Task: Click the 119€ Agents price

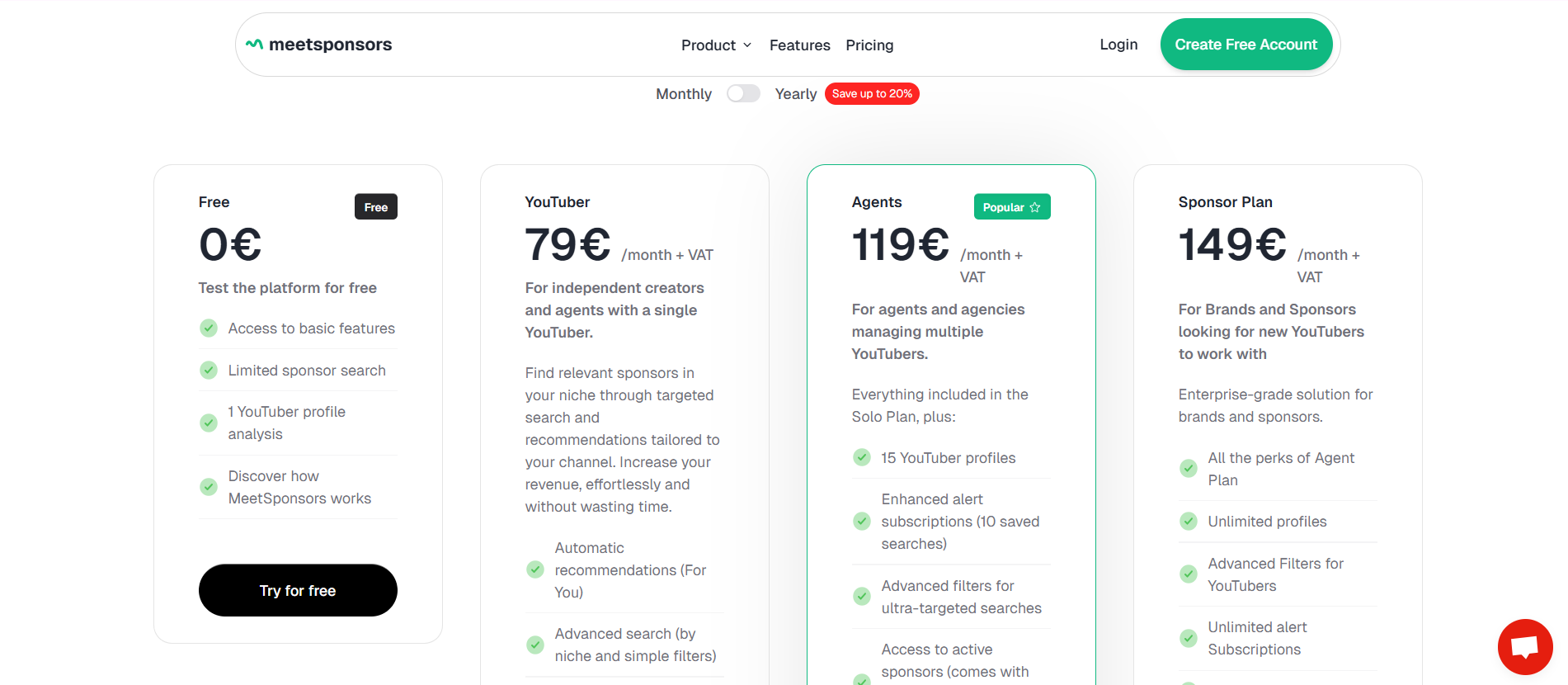Action: click(900, 245)
